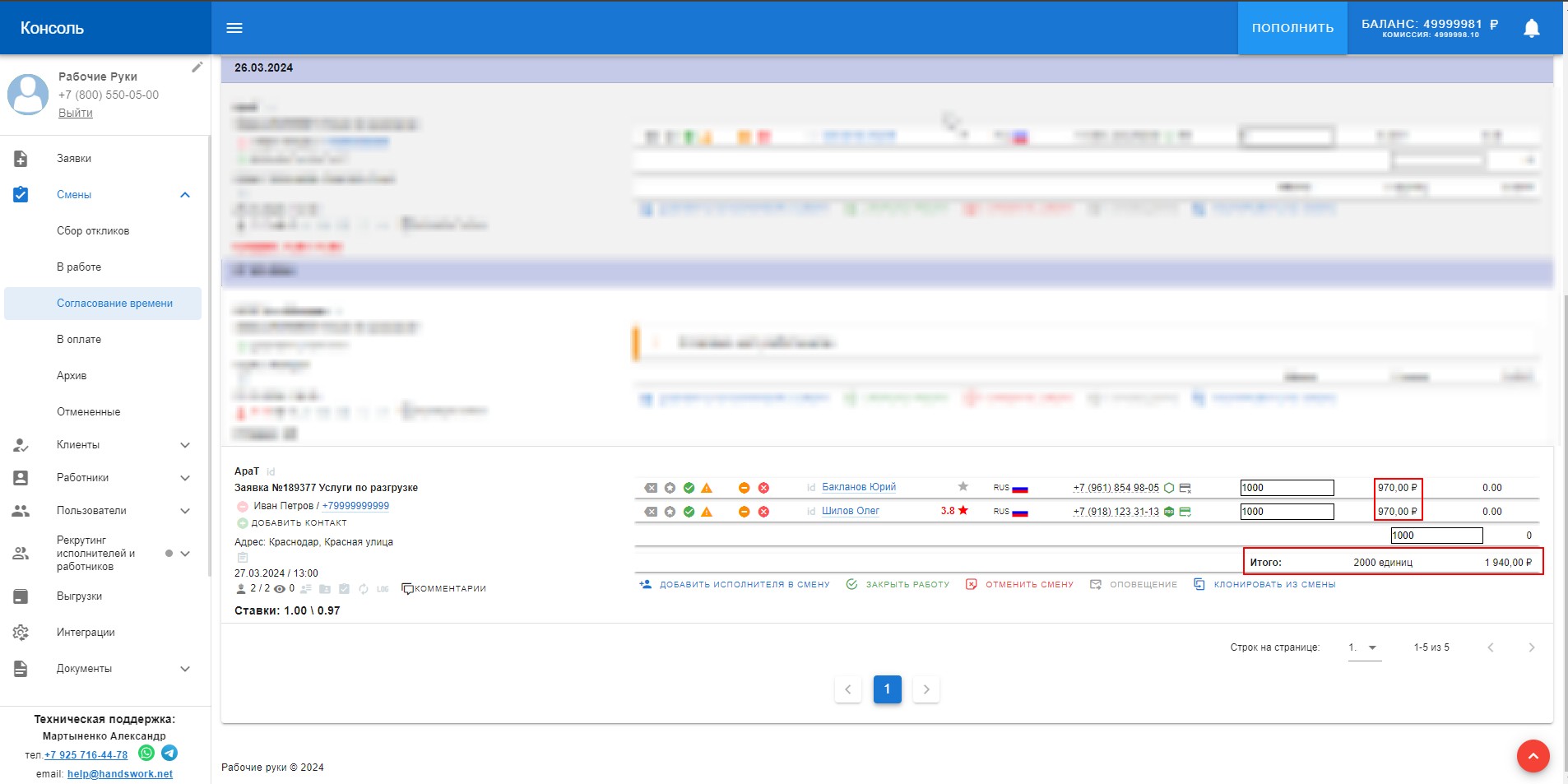The width and height of the screenshot is (1568, 784).
Task: Toggle the eye views icon in АраТ shift
Action: (x=280, y=589)
